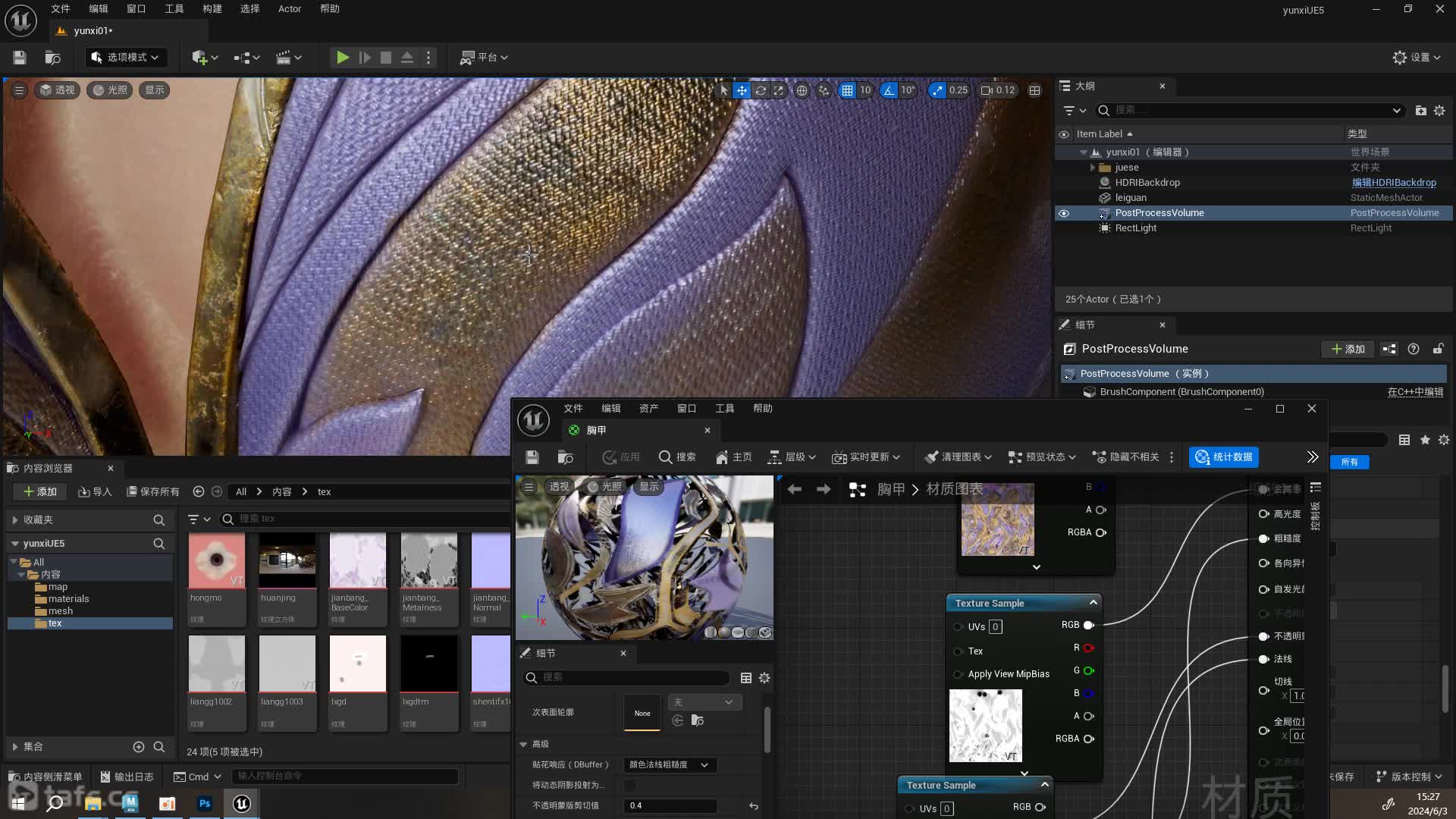This screenshot has width=1456, height=819.
Task: Click the Eject button in the play toolbar
Action: click(x=407, y=58)
